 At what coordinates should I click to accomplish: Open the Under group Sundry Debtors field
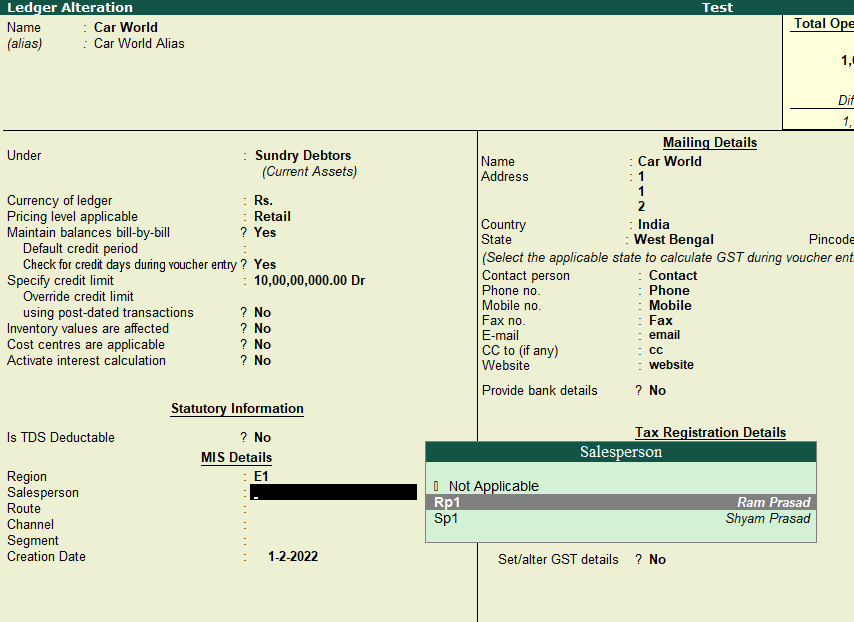pos(303,155)
